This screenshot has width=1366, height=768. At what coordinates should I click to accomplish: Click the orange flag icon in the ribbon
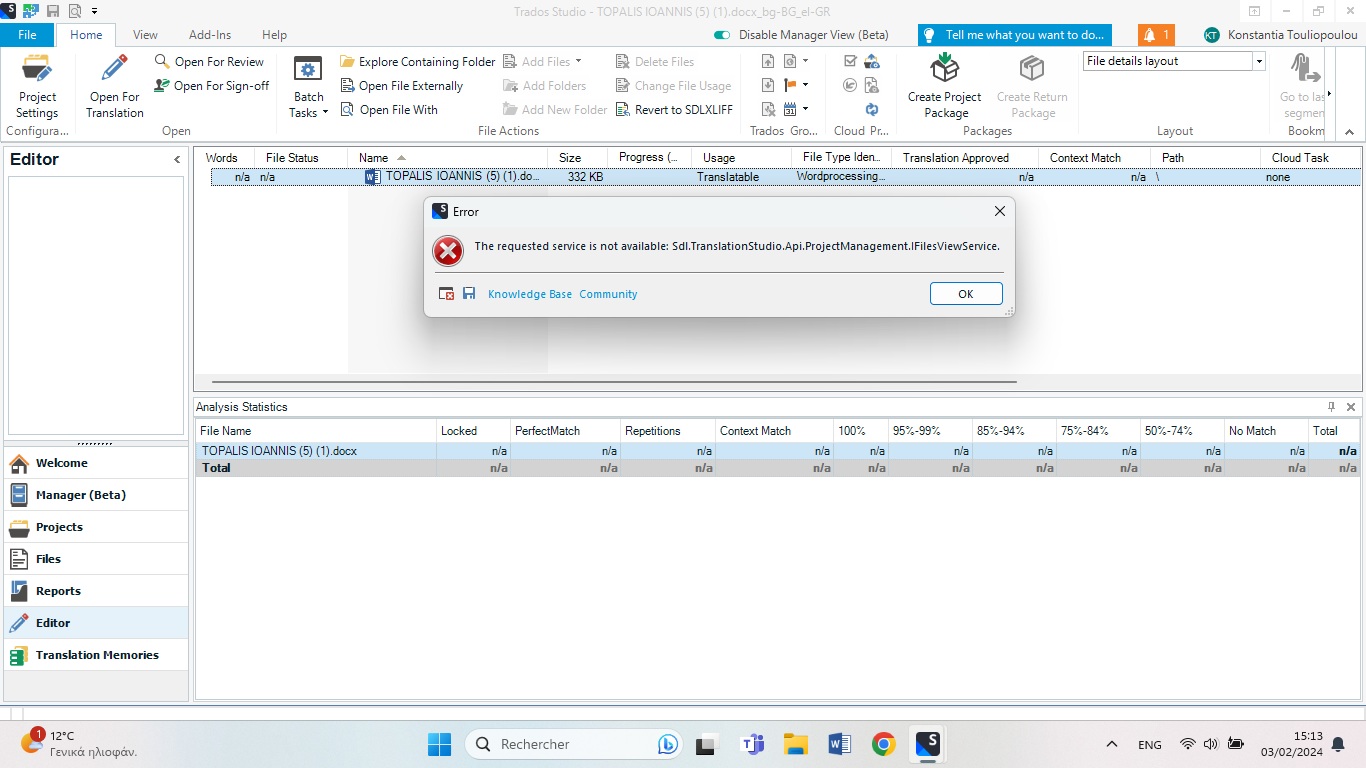click(x=790, y=85)
